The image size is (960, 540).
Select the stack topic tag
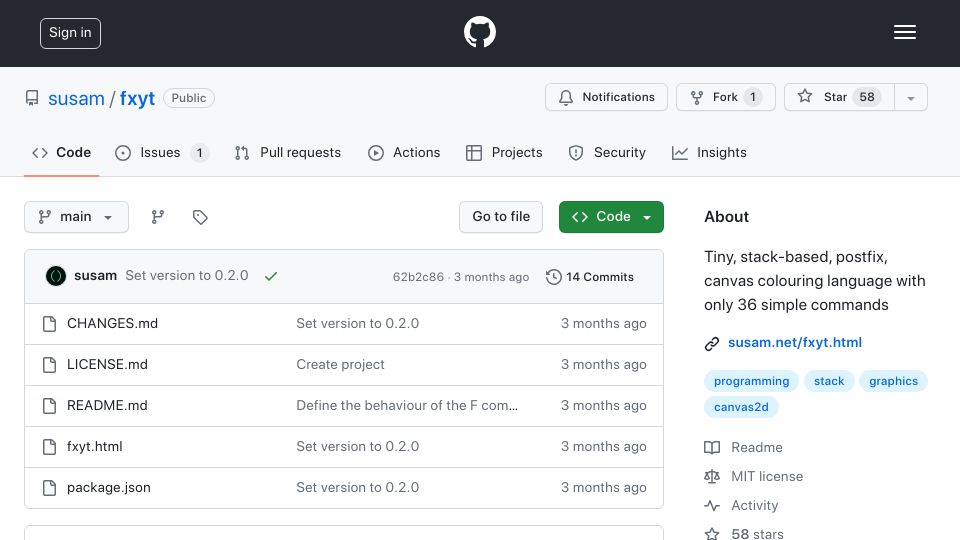pos(829,381)
